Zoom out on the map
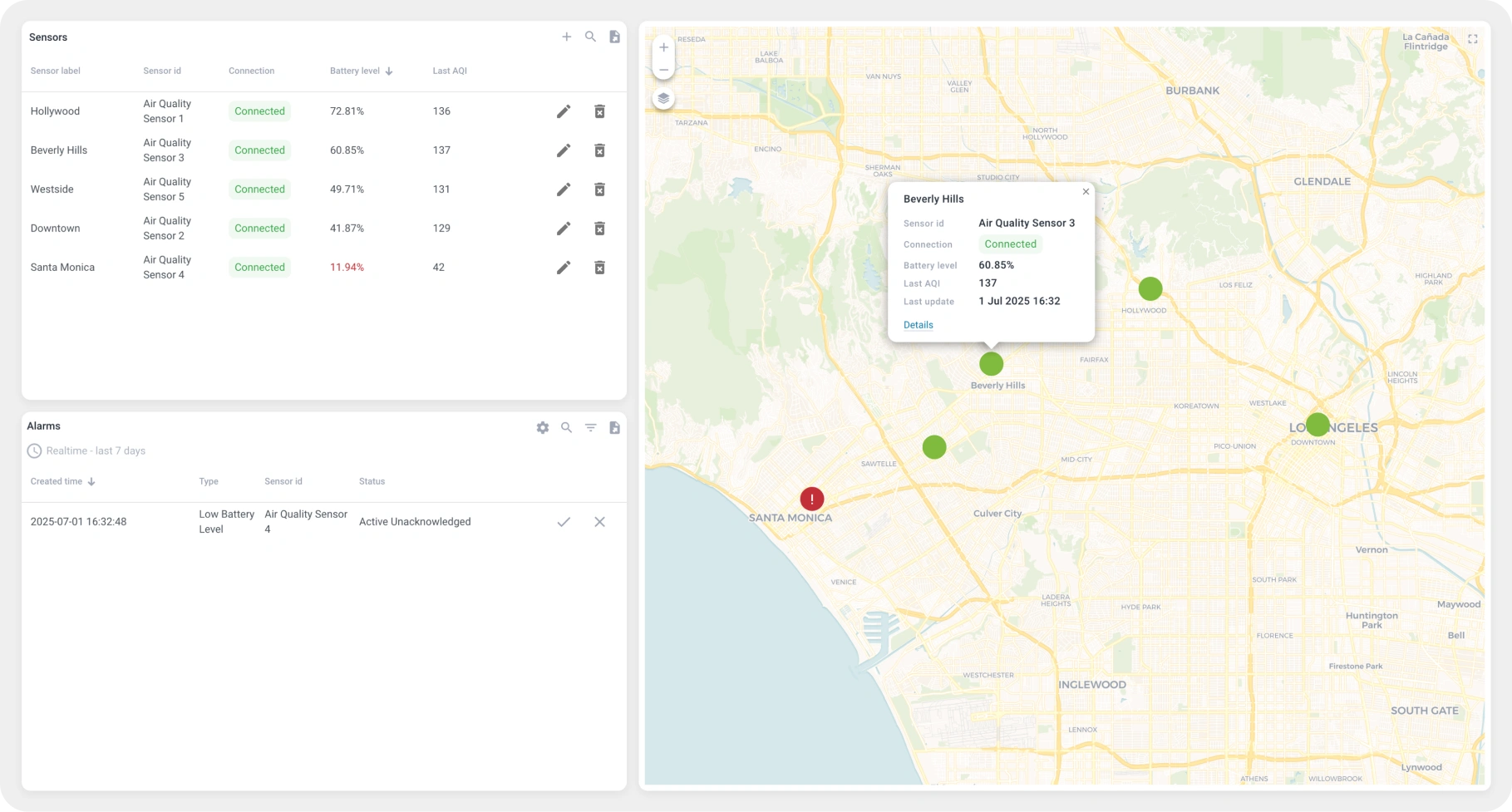The image size is (1512, 812). tap(663, 70)
